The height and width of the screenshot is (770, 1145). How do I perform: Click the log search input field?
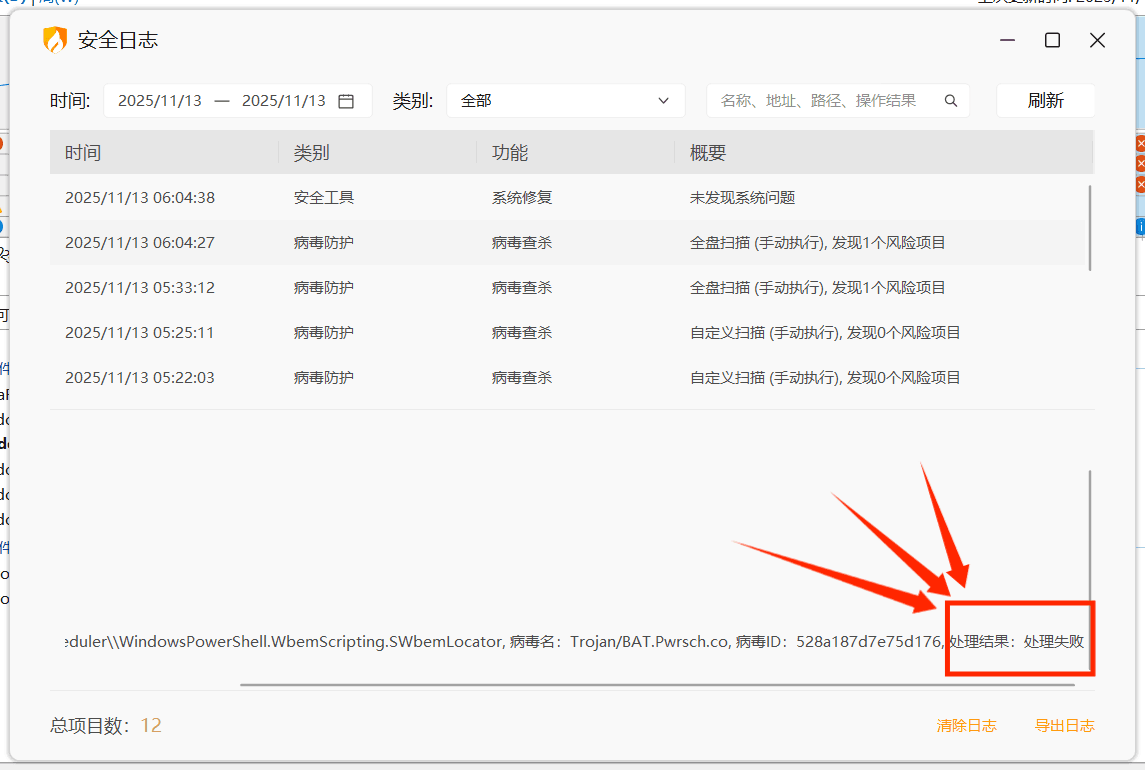click(825, 101)
